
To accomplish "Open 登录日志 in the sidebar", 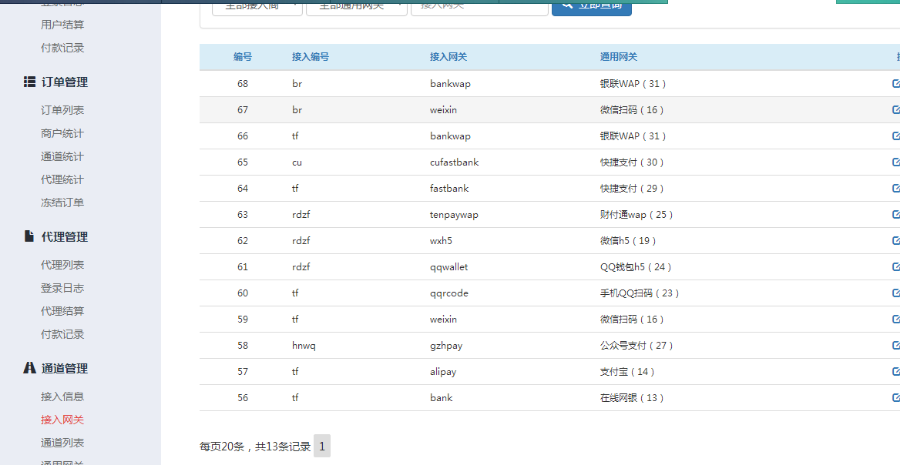I will point(62,288).
